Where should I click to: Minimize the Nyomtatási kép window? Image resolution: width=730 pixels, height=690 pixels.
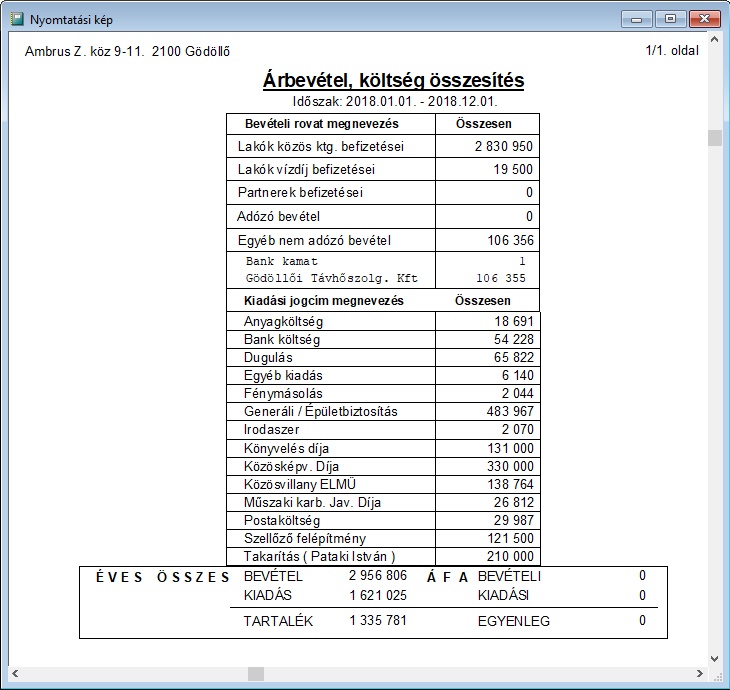[636, 19]
